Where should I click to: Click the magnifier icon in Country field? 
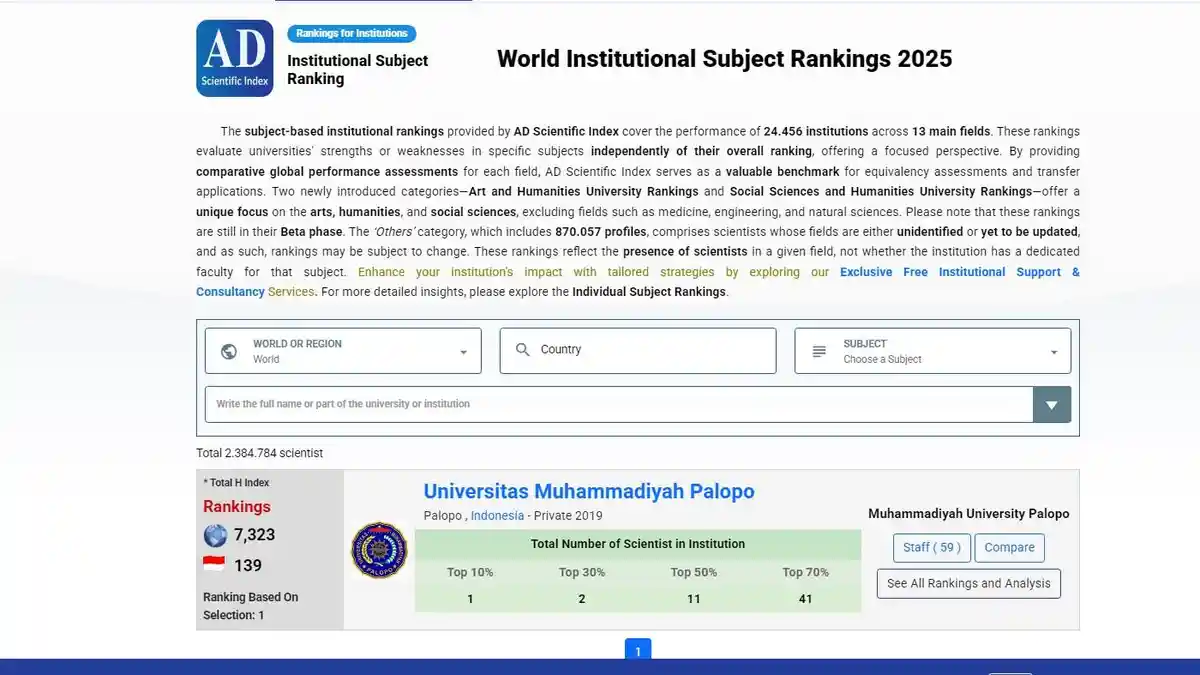pos(523,350)
